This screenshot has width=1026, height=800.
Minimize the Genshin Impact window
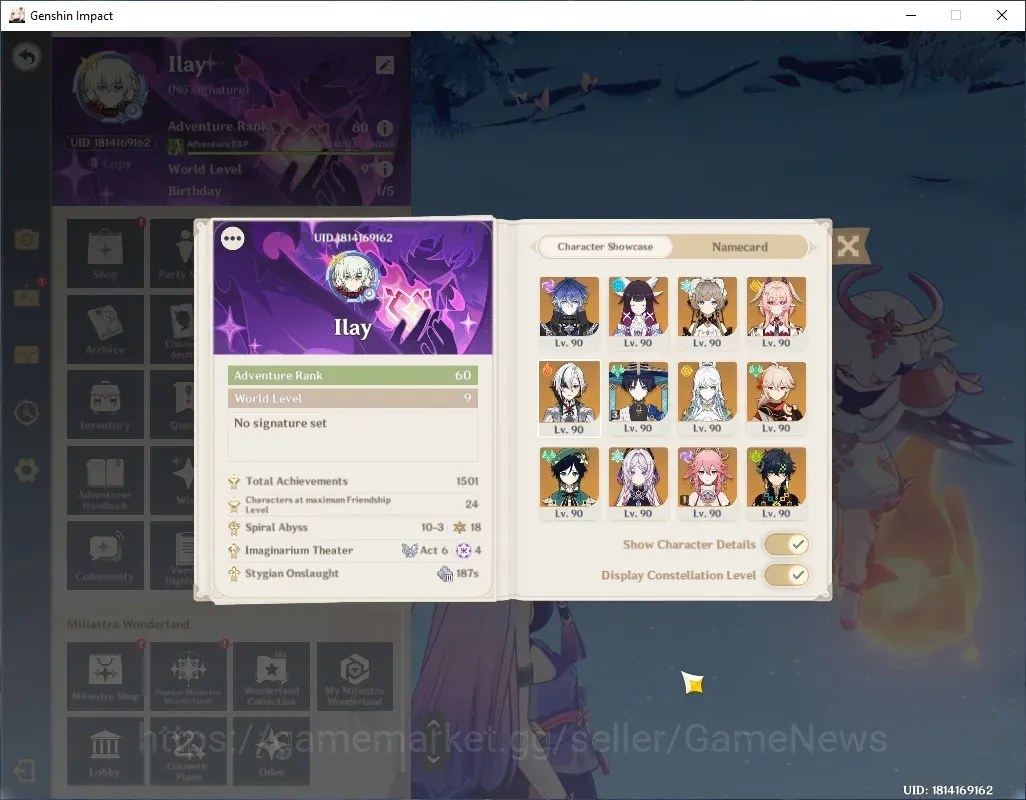tap(910, 15)
